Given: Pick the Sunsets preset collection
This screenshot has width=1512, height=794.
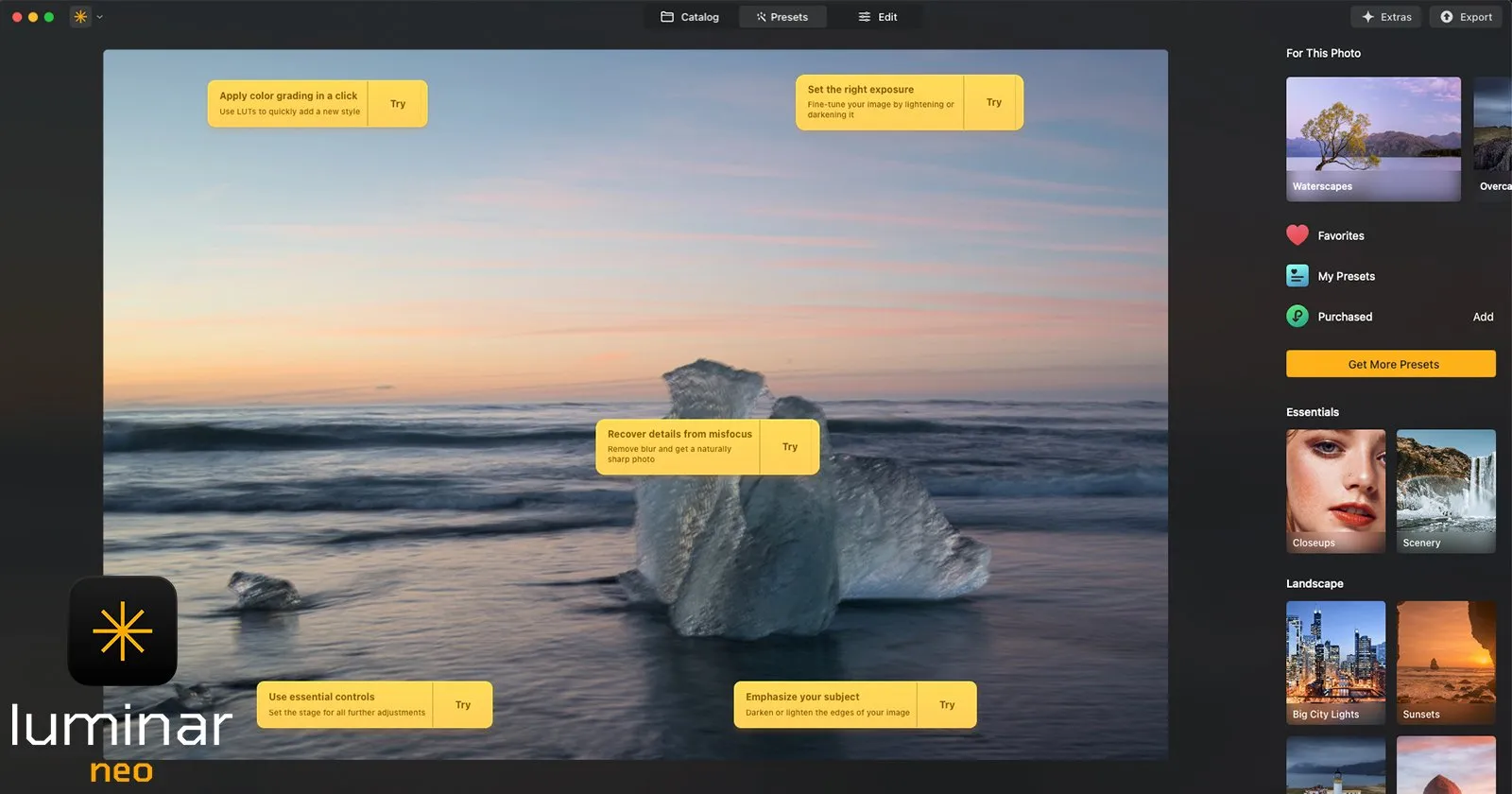Looking at the screenshot, I should (x=1446, y=663).
